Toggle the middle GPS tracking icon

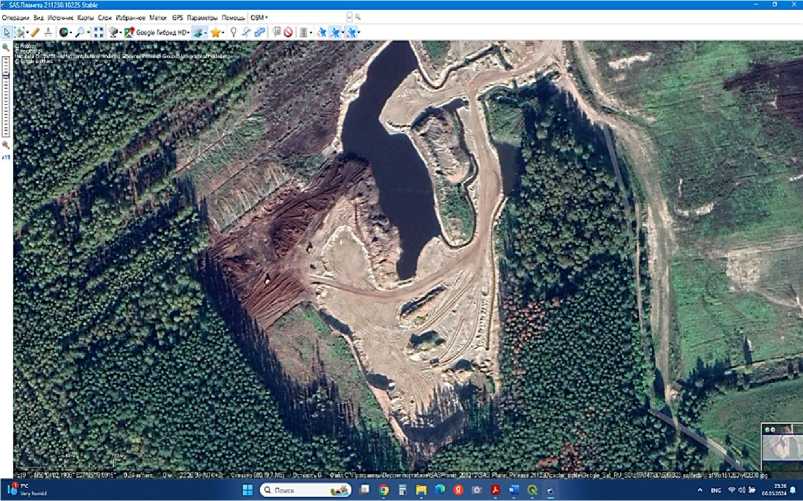click(338, 32)
